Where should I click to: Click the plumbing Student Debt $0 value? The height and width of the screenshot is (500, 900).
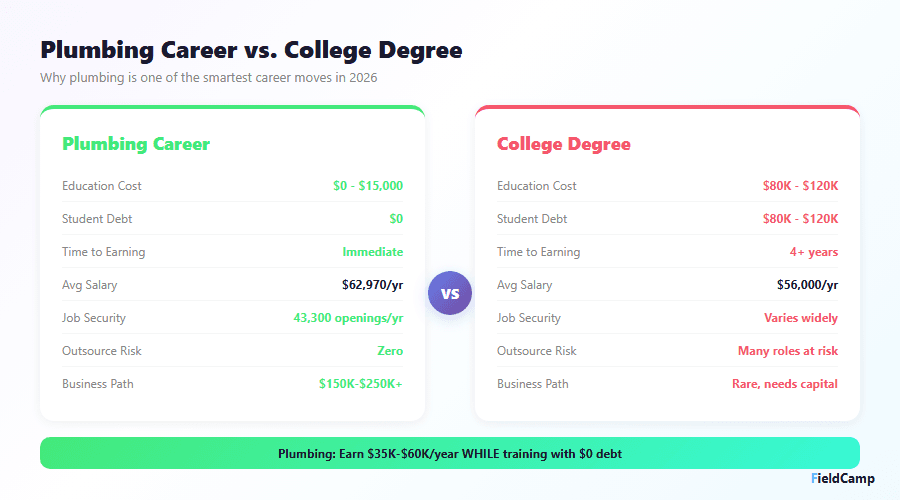(396, 219)
